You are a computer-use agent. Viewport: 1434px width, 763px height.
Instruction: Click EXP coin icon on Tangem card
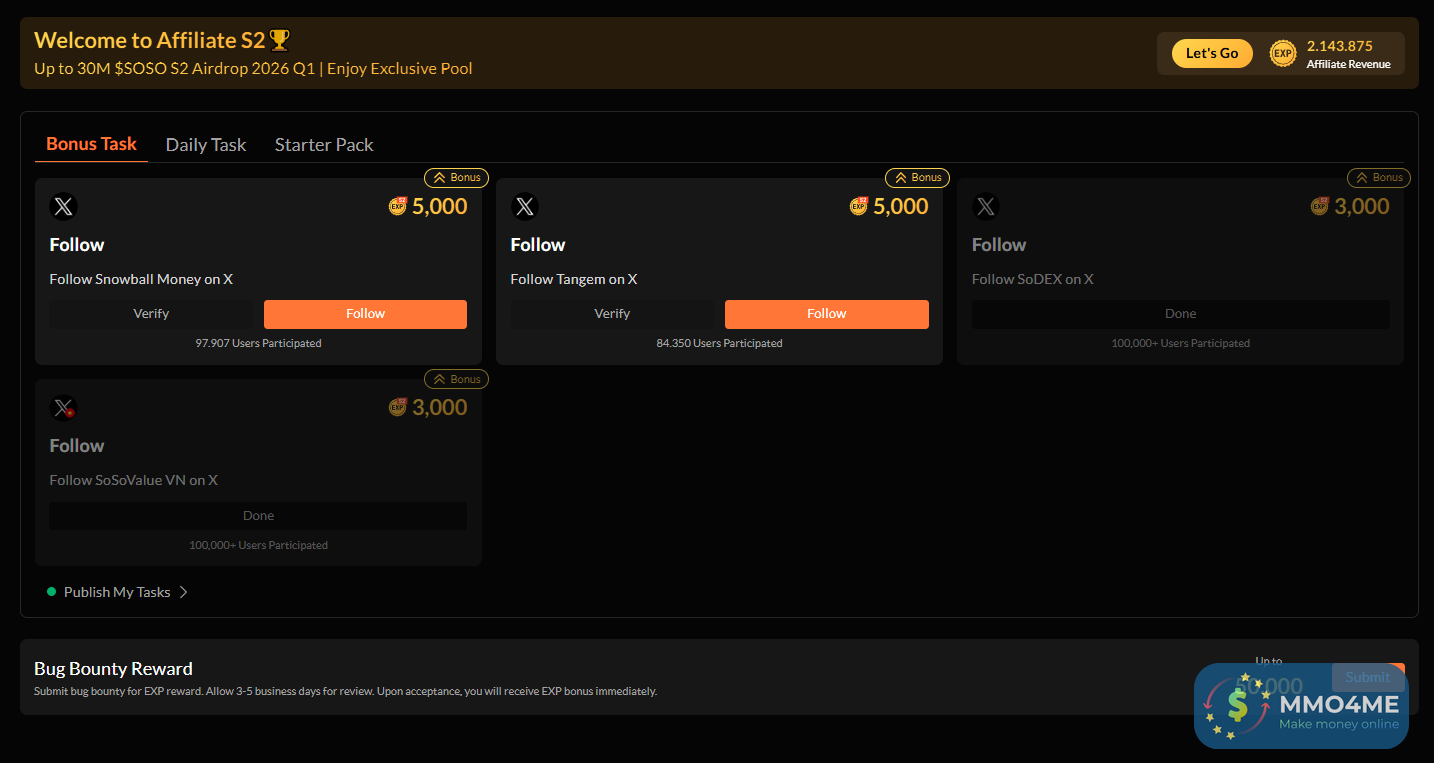(x=859, y=206)
